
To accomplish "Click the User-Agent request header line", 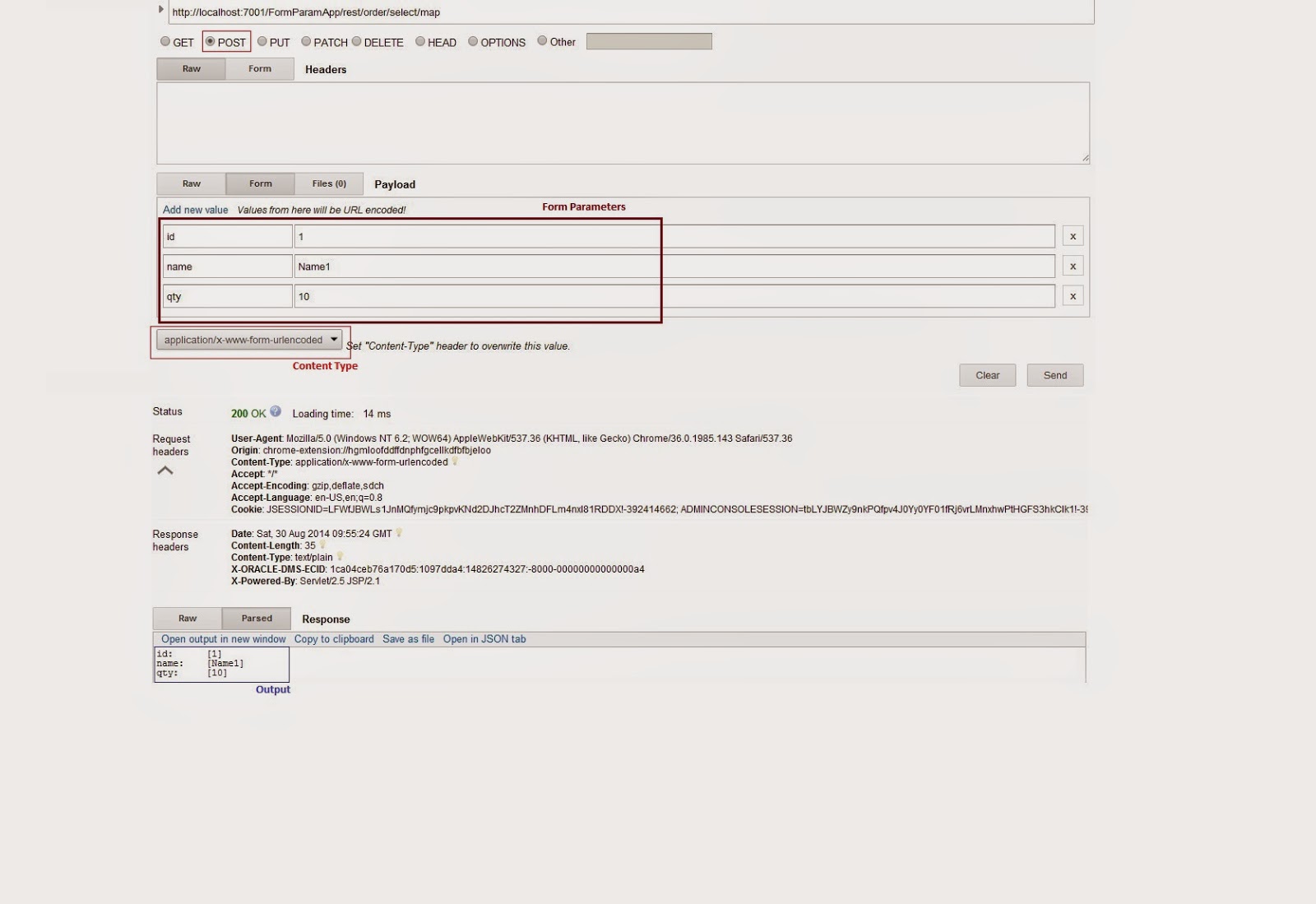I will pos(512,438).
